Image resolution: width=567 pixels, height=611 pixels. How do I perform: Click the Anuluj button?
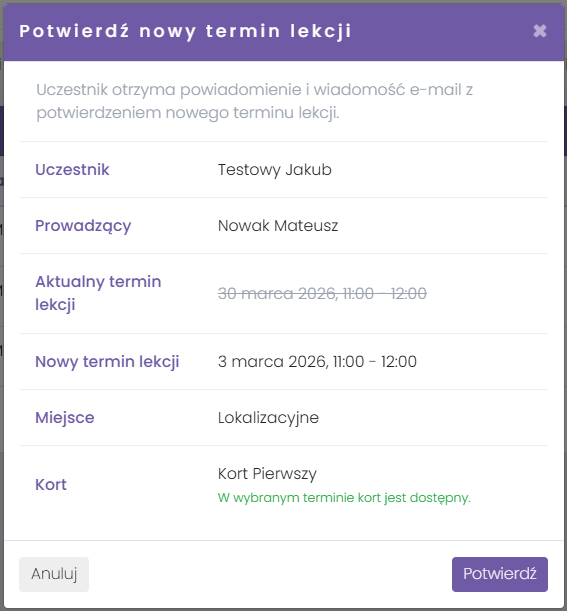tap(54, 574)
